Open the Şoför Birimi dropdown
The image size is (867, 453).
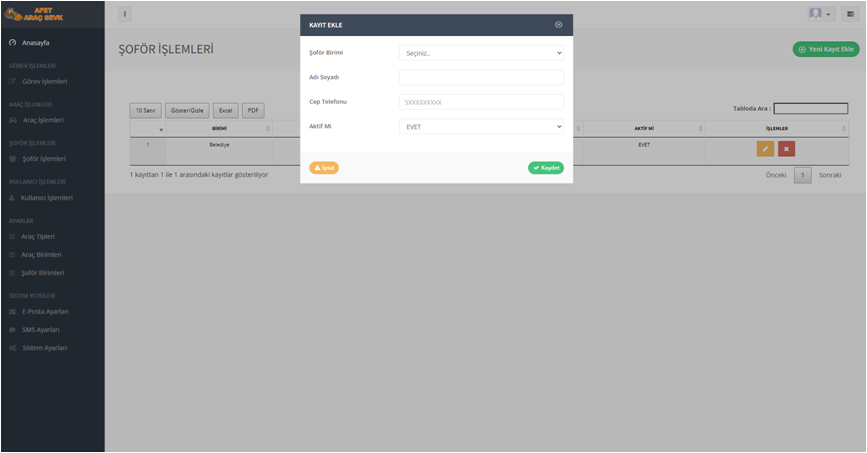pos(481,53)
